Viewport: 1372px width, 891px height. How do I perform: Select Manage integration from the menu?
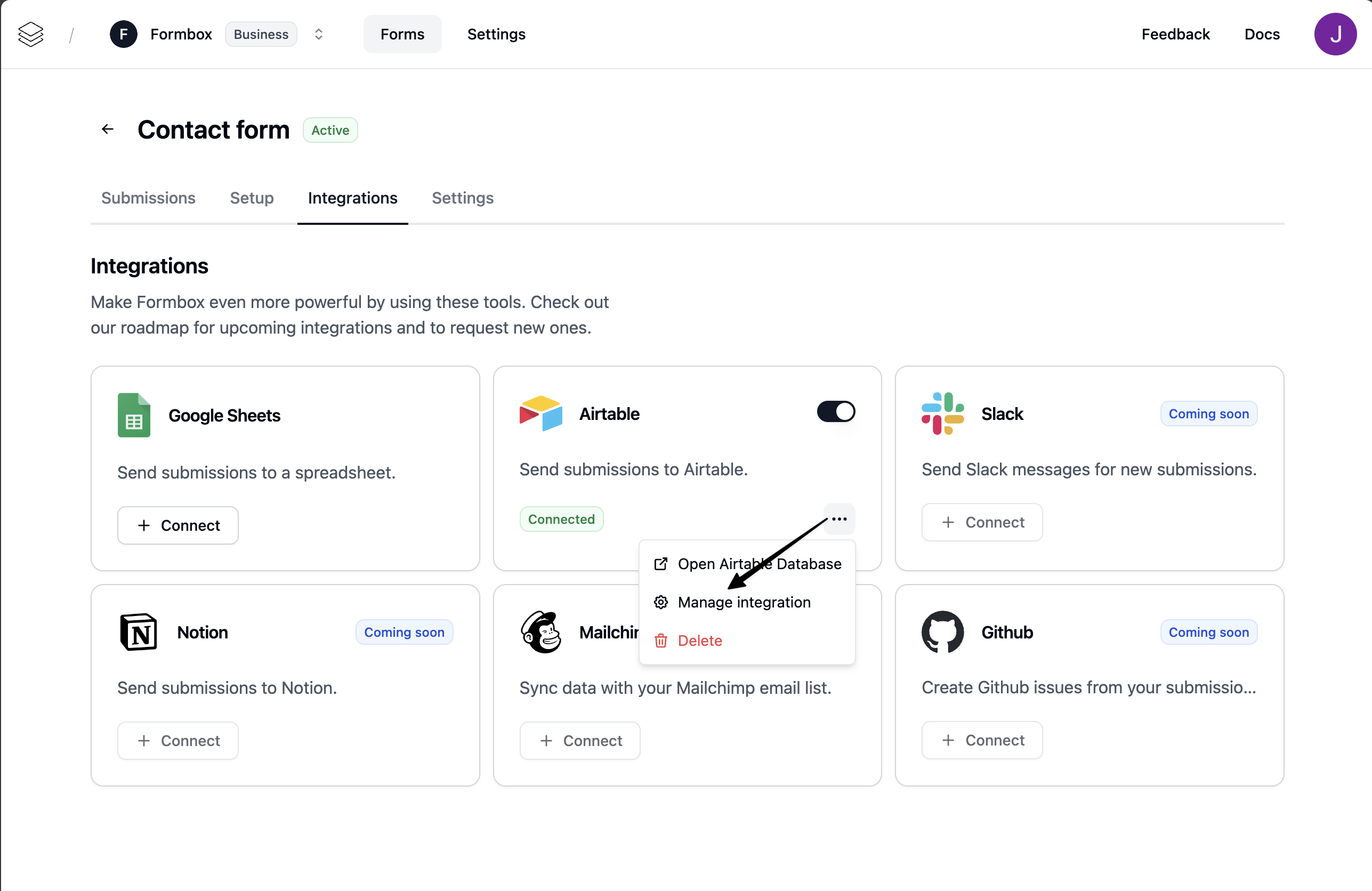(744, 602)
